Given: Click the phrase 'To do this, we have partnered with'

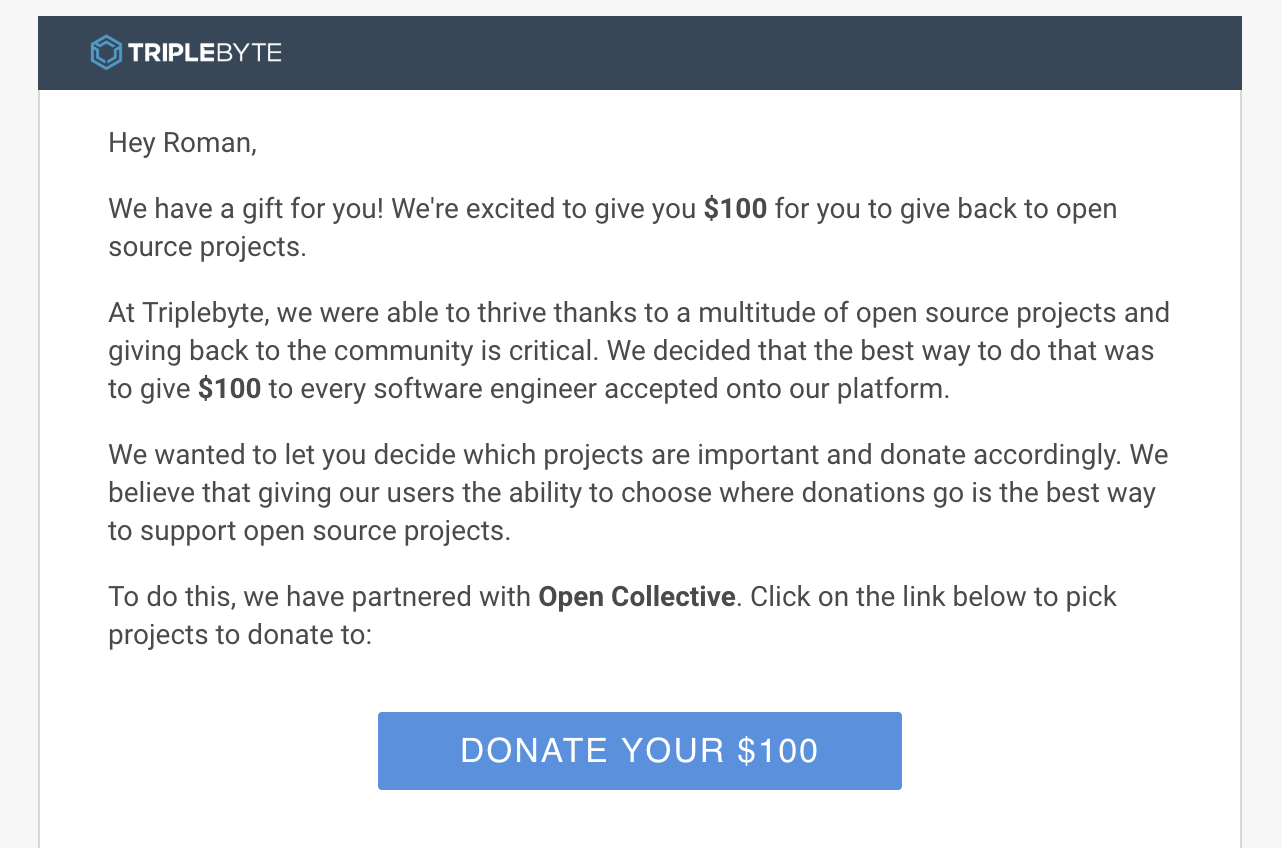Looking at the screenshot, I should click(x=320, y=597).
